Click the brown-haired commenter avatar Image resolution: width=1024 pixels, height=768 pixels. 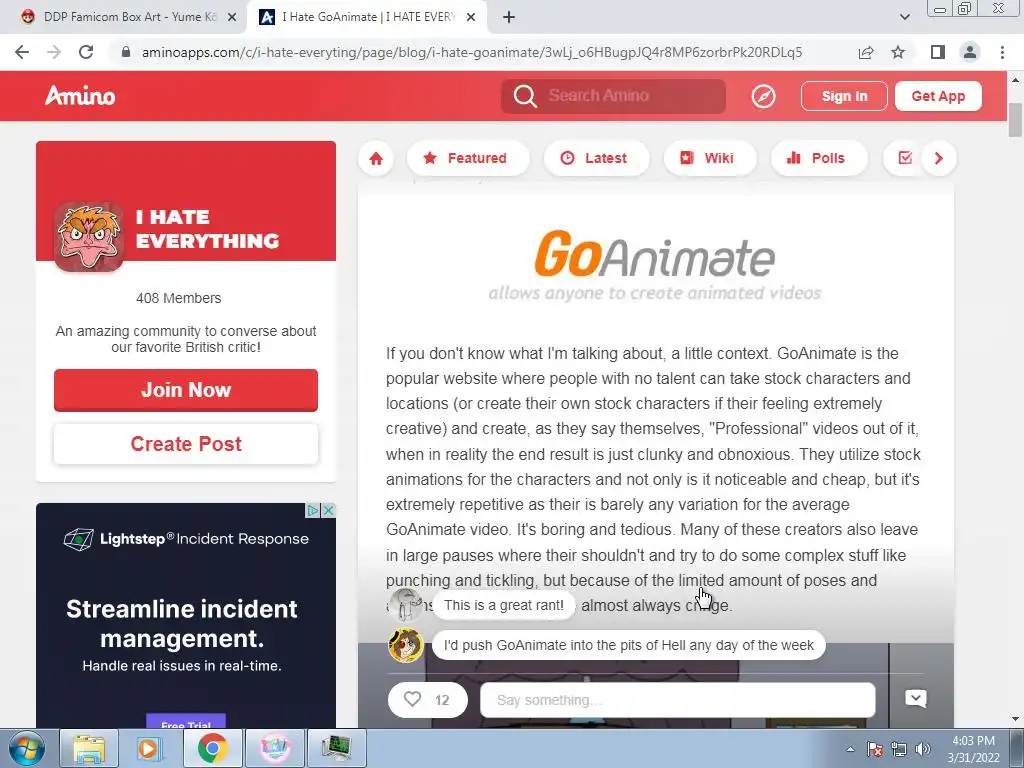(x=406, y=645)
